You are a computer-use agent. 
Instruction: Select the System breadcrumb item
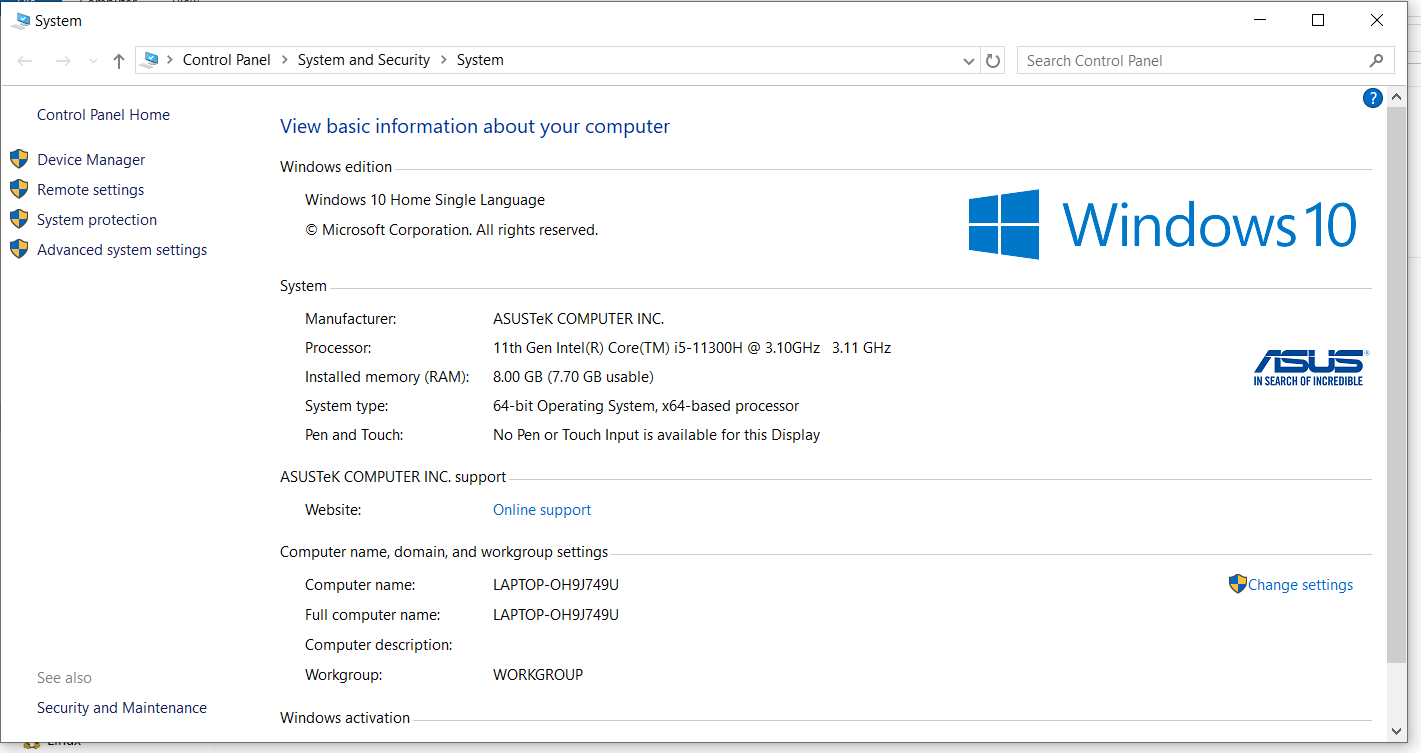pyautogui.click(x=480, y=60)
